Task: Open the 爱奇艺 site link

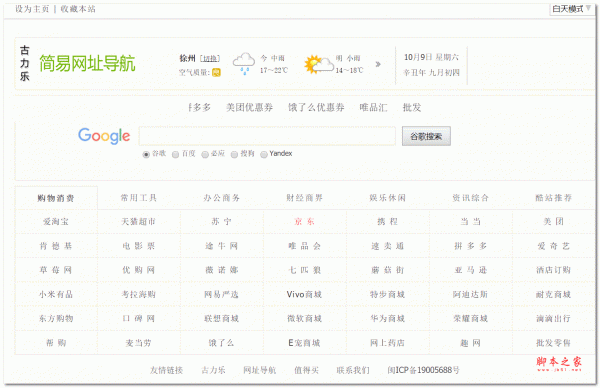Action: 553,246
